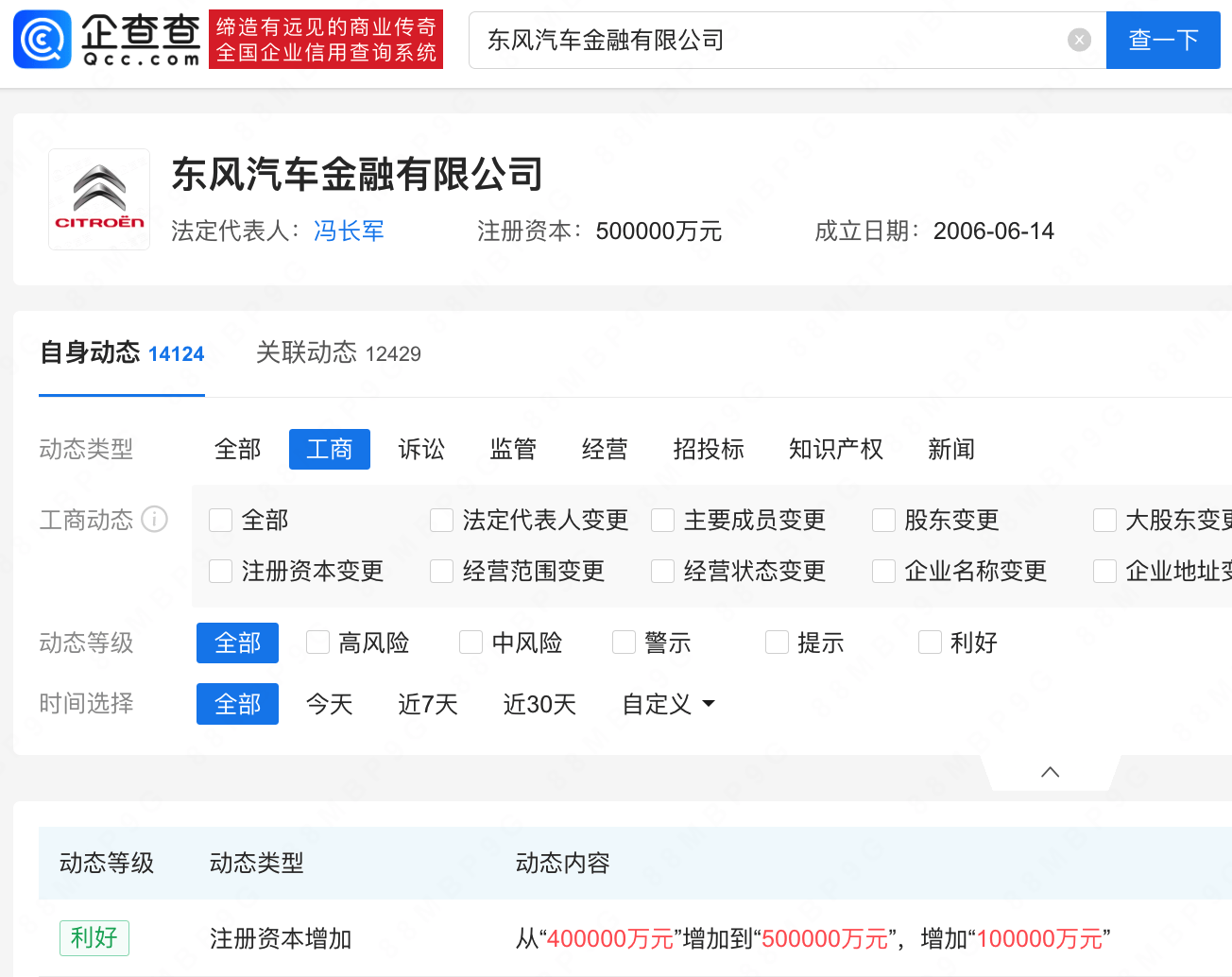Check the 注册资本变更 checkbox

pos(220,571)
